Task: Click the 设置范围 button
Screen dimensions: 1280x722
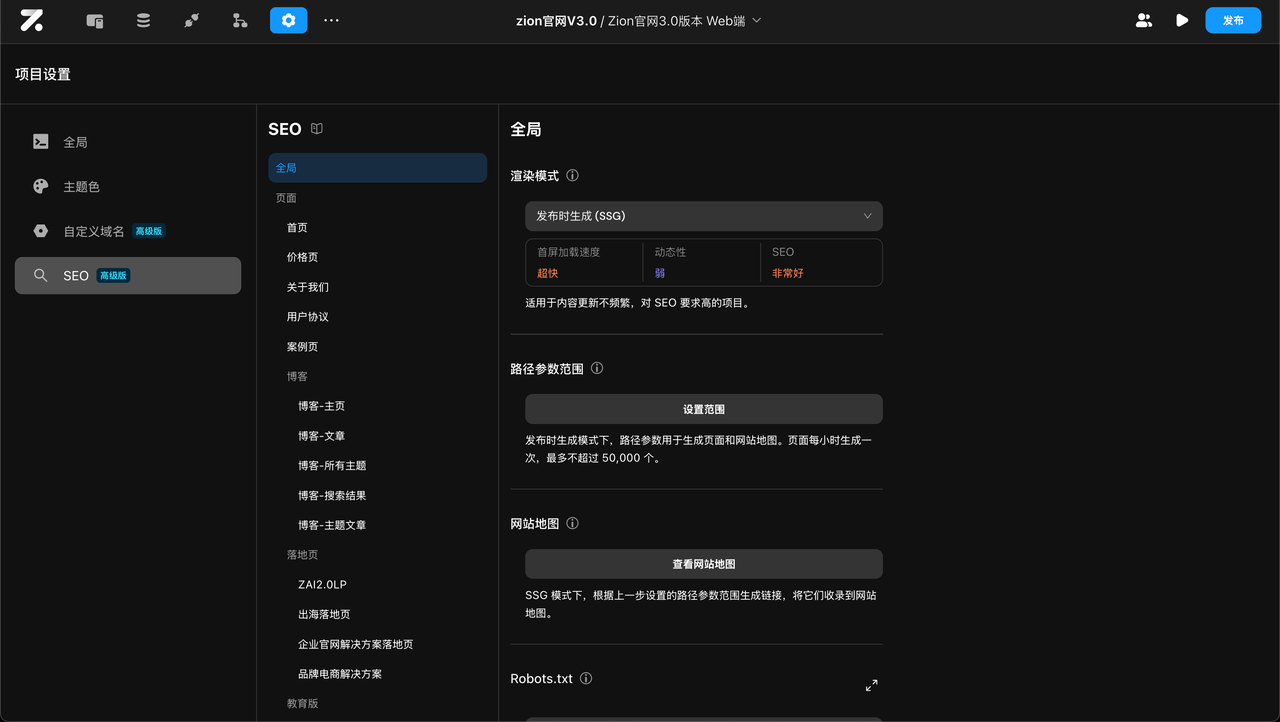Action: [x=703, y=408]
